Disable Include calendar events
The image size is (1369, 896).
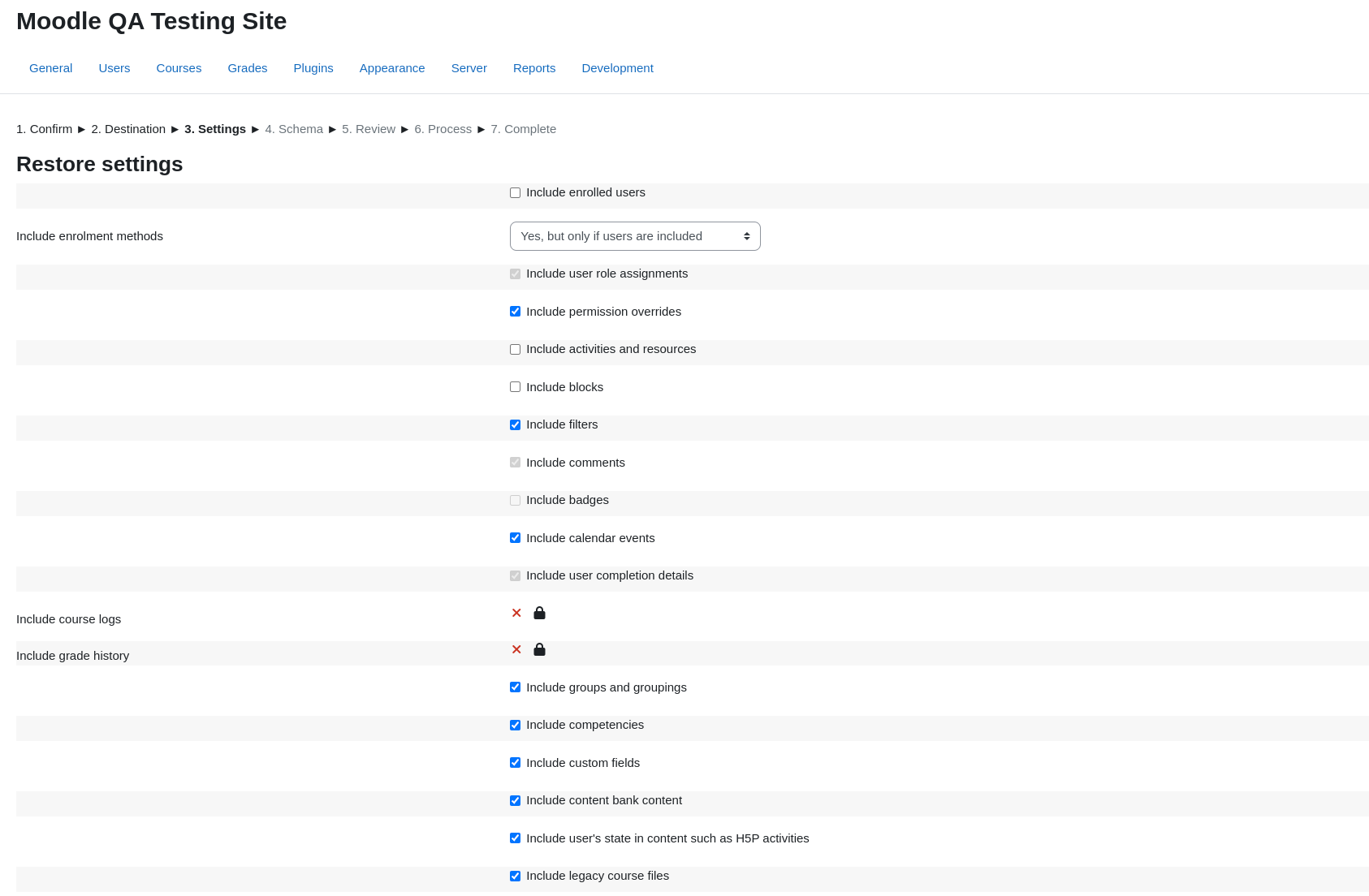[515, 538]
